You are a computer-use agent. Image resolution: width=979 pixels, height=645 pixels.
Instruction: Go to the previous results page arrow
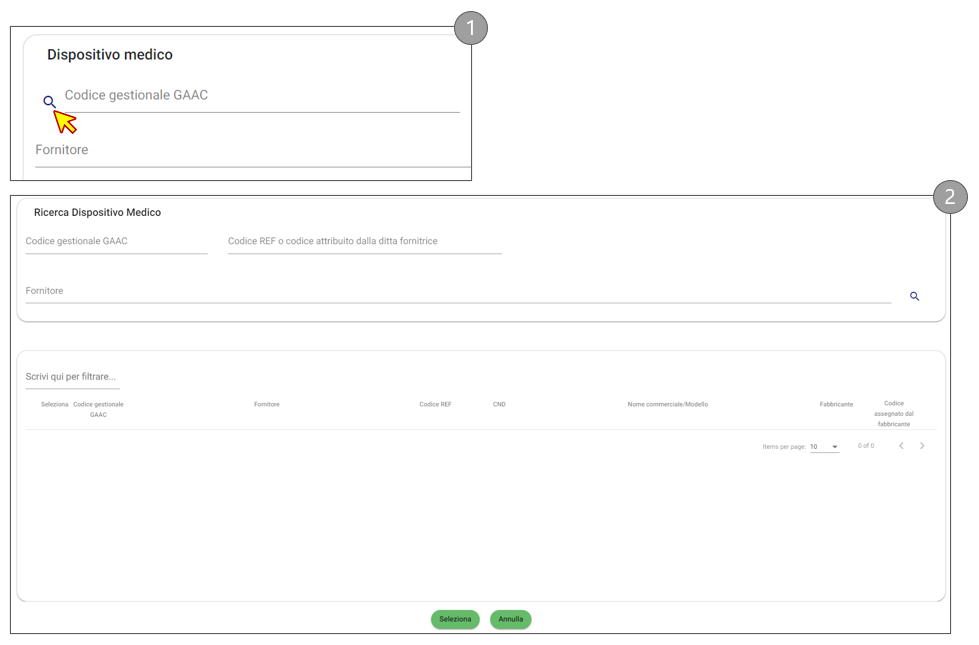(901, 446)
